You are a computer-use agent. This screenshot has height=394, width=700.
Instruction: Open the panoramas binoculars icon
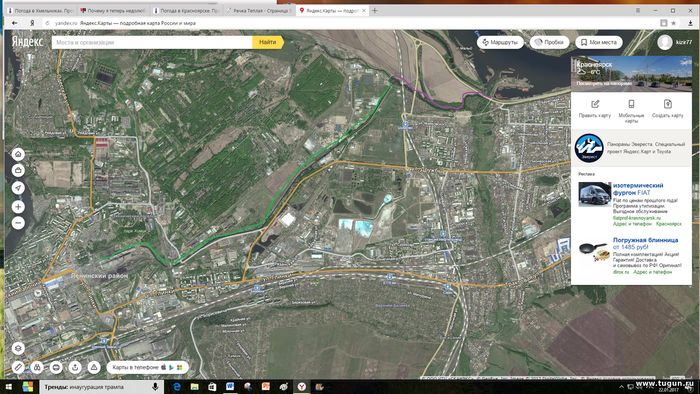[x=37, y=367]
